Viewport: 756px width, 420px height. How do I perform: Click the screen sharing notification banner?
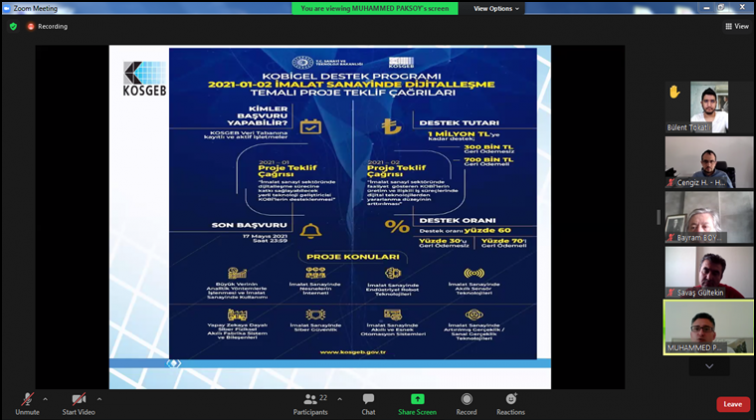click(376, 8)
